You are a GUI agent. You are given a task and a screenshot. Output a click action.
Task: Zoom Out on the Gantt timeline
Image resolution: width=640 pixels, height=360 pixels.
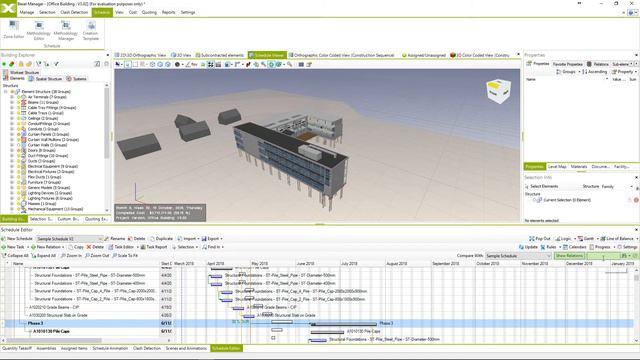(x=97, y=256)
